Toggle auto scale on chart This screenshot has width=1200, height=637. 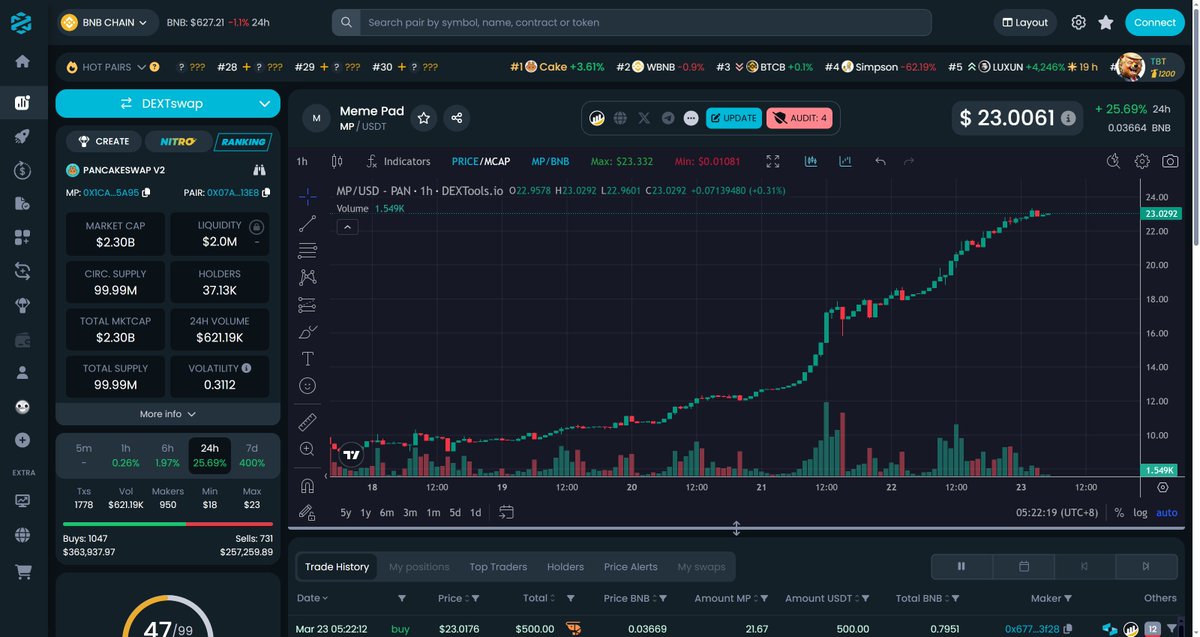tap(1167, 512)
